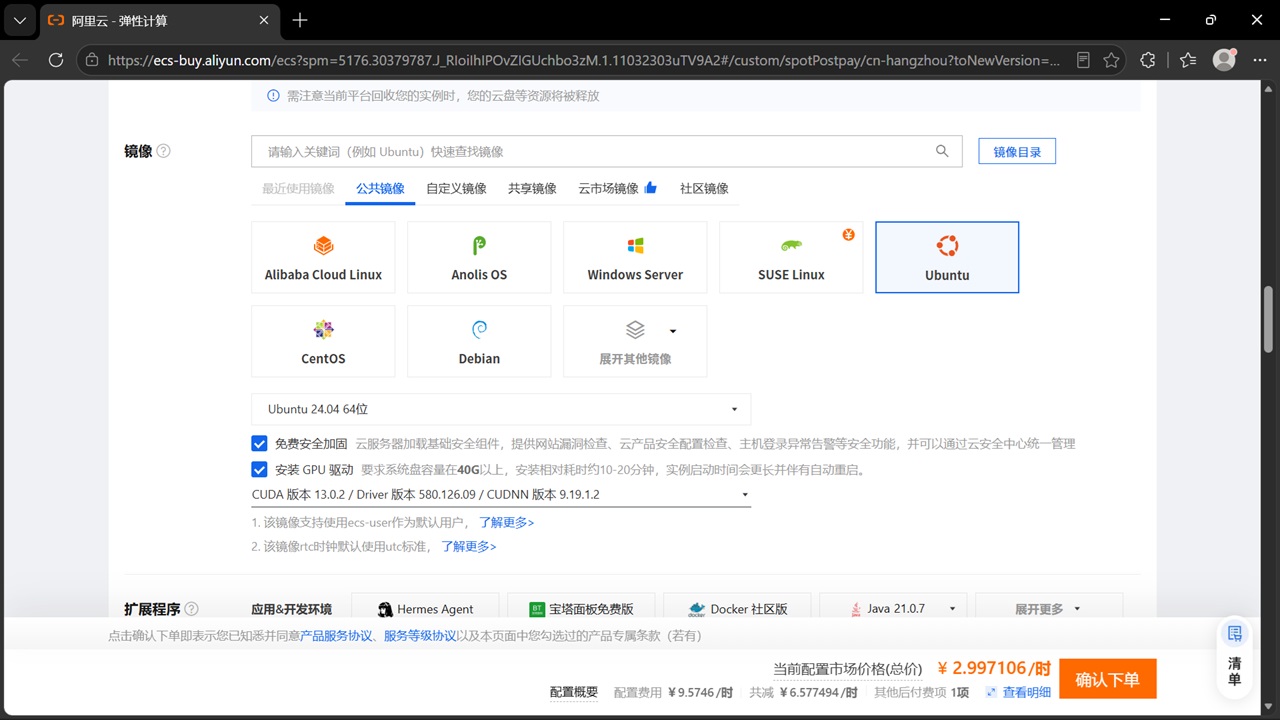Image resolution: width=1280 pixels, height=720 pixels.
Task: Switch to the 社区镜像 tab
Action: [x=704, y=188]
